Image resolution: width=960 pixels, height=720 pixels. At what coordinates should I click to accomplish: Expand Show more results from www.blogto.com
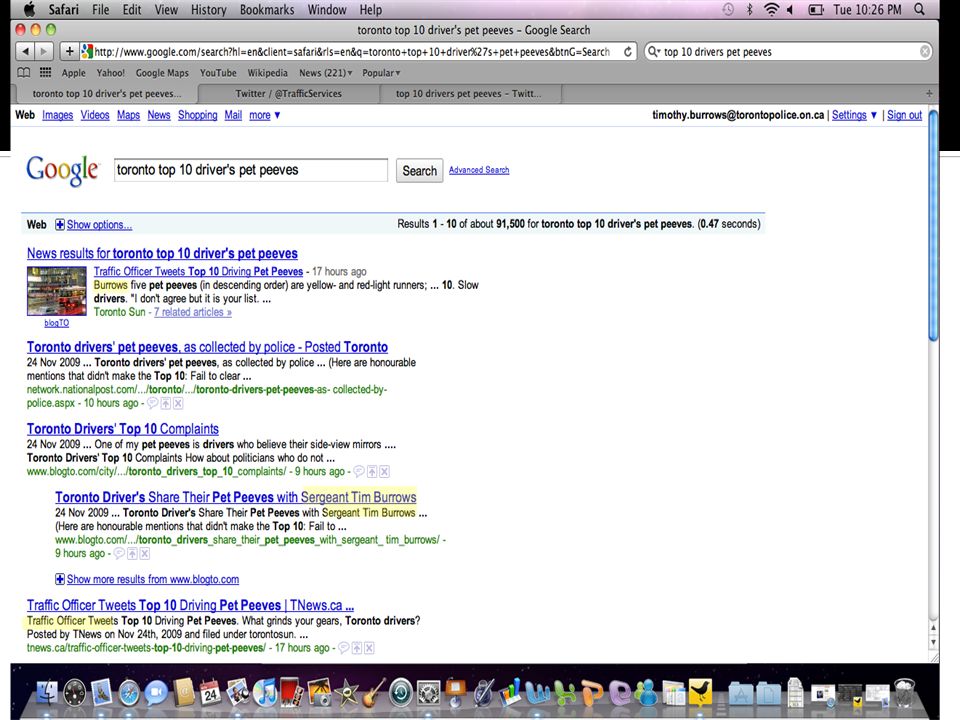(147, 579)
